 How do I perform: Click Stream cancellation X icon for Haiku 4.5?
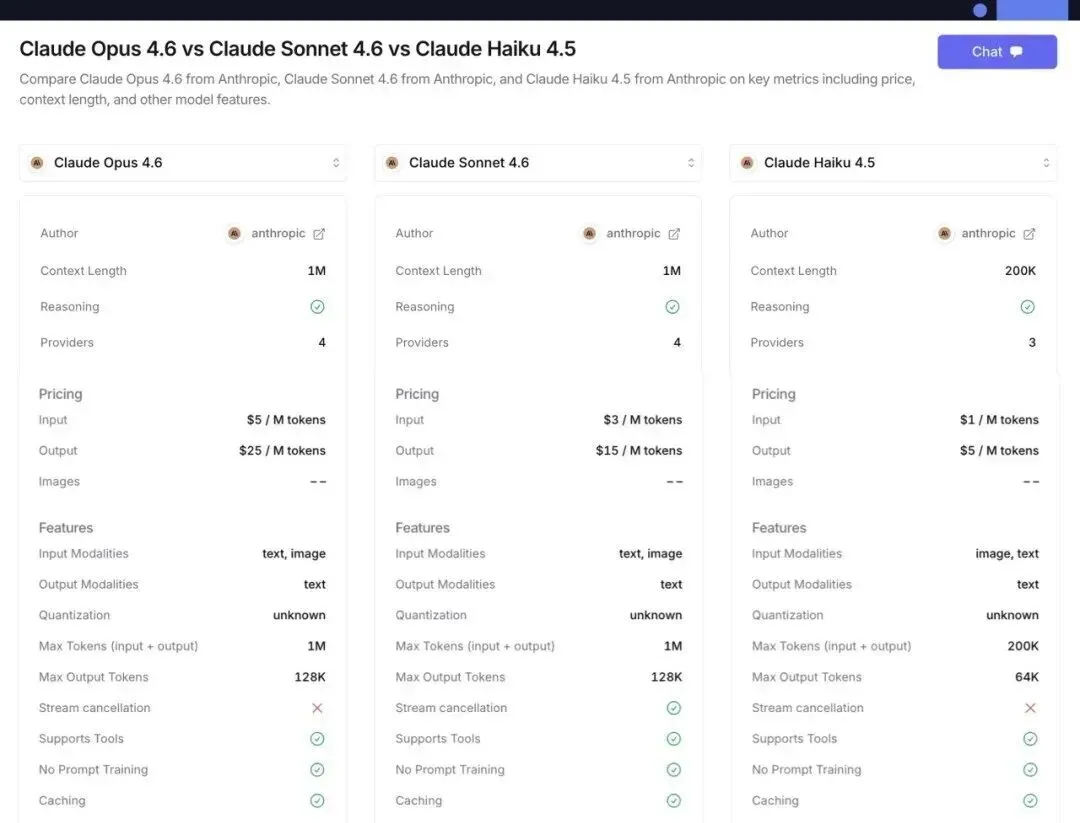1030,708
